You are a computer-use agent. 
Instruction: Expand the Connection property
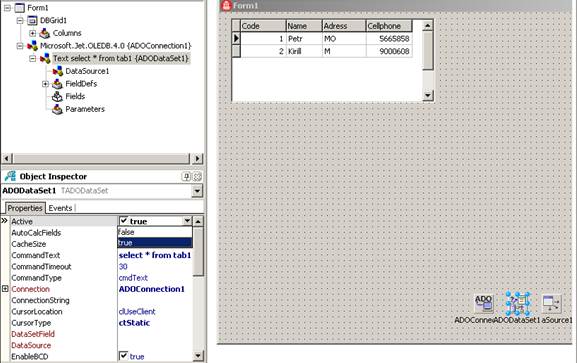point(5,289)
